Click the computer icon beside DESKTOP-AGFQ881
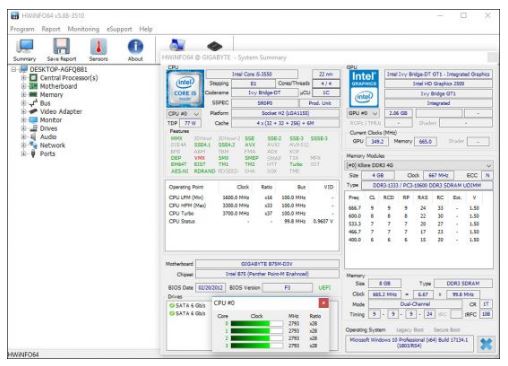The image size is (508, 366). point(24,69)
